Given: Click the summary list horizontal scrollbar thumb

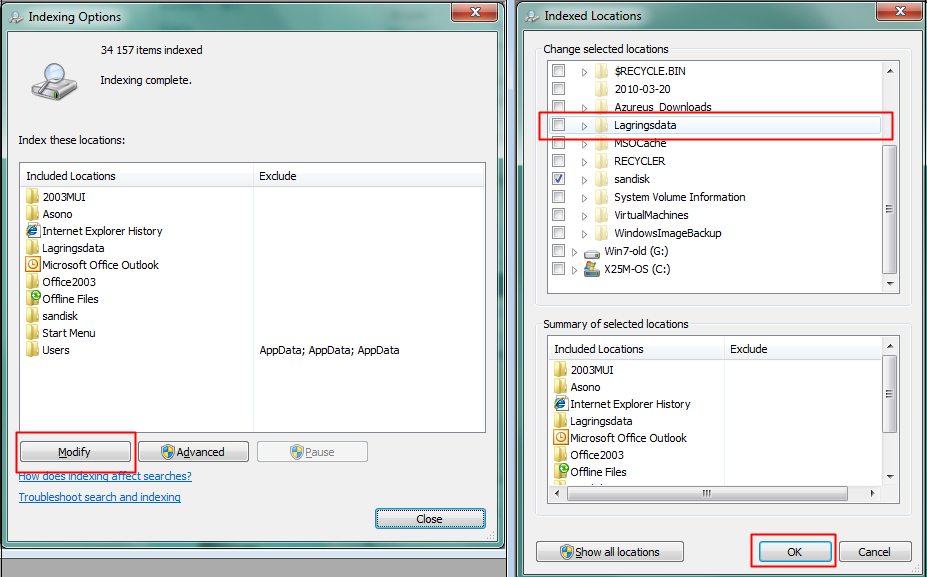Looking at the screenshot, I should pos(707,493).
